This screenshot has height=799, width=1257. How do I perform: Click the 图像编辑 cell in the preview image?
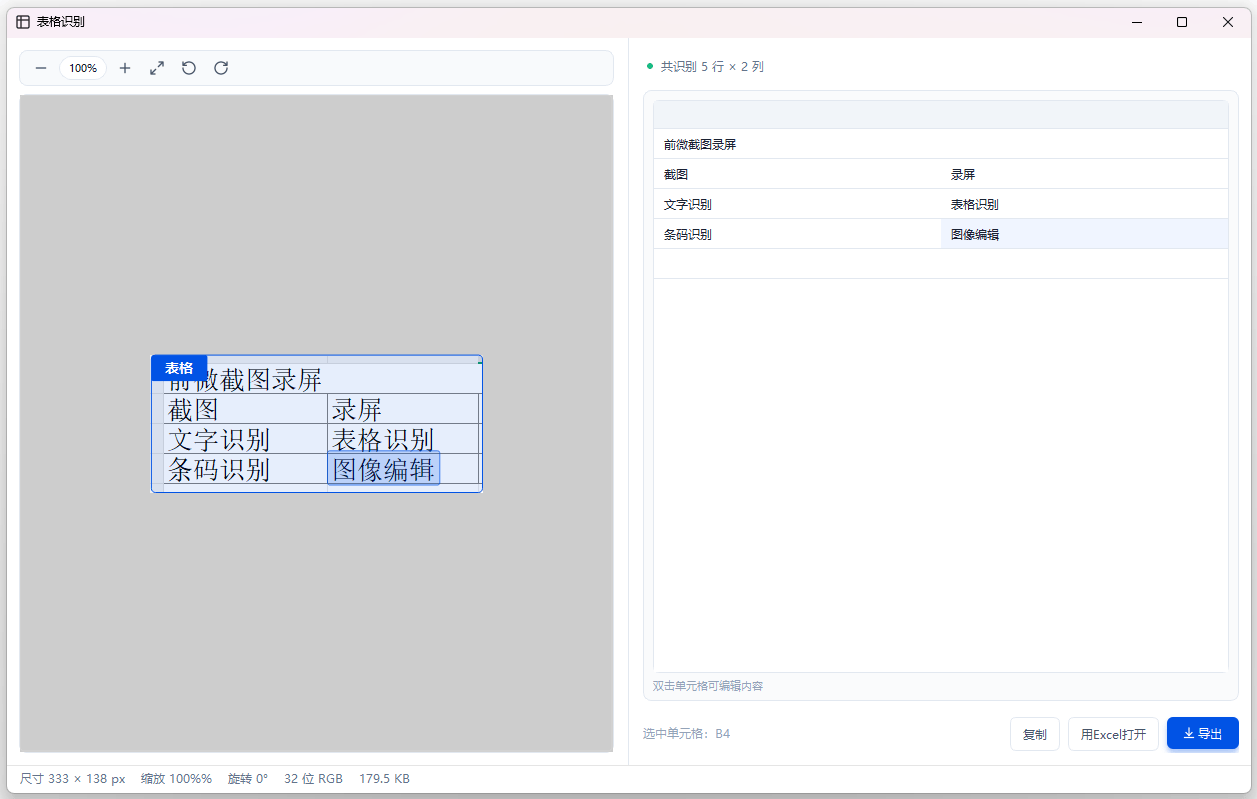[384, 469]
